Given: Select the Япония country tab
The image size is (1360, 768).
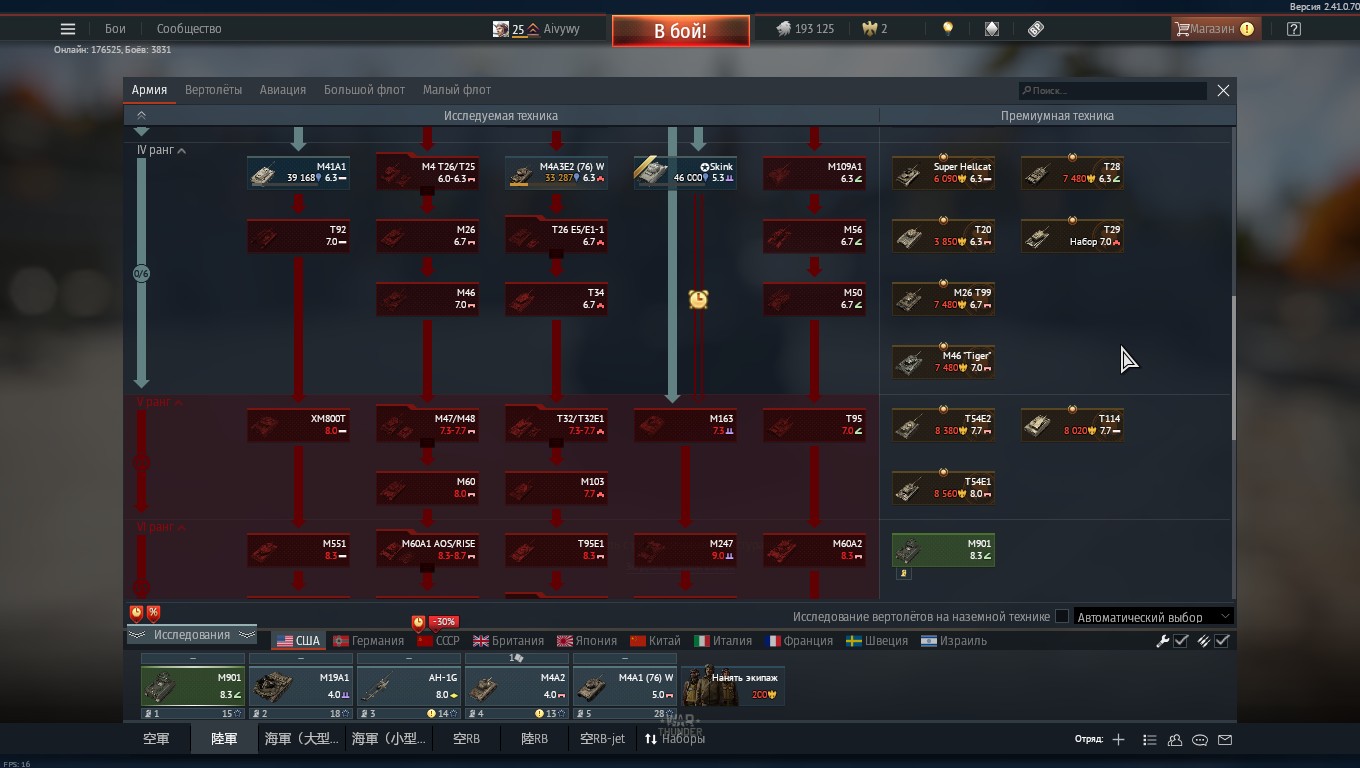Looking at the screenshot, I should click(587, 641).
